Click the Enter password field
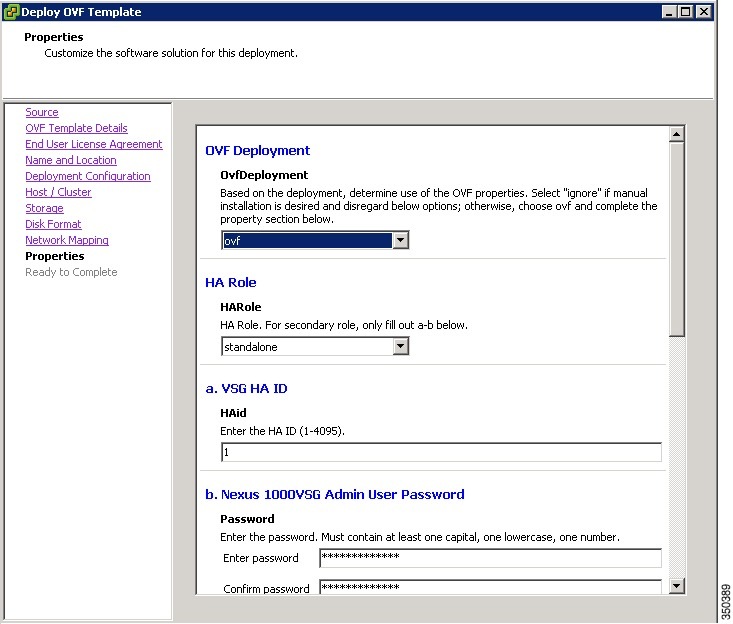Screen dimensions: 733x624 coord(490,558)
